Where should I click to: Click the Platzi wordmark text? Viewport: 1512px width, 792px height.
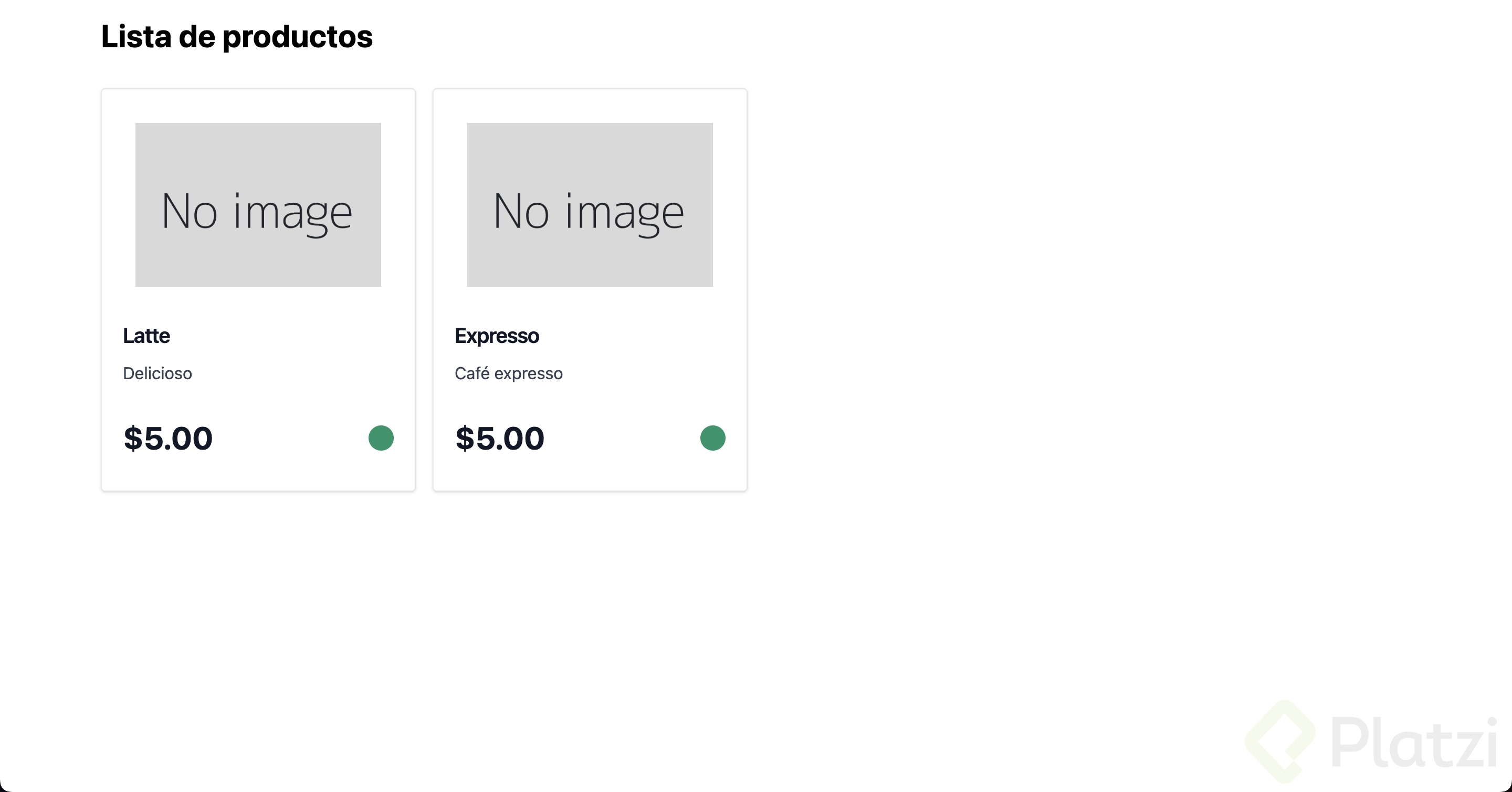[x=1414, y=742]
